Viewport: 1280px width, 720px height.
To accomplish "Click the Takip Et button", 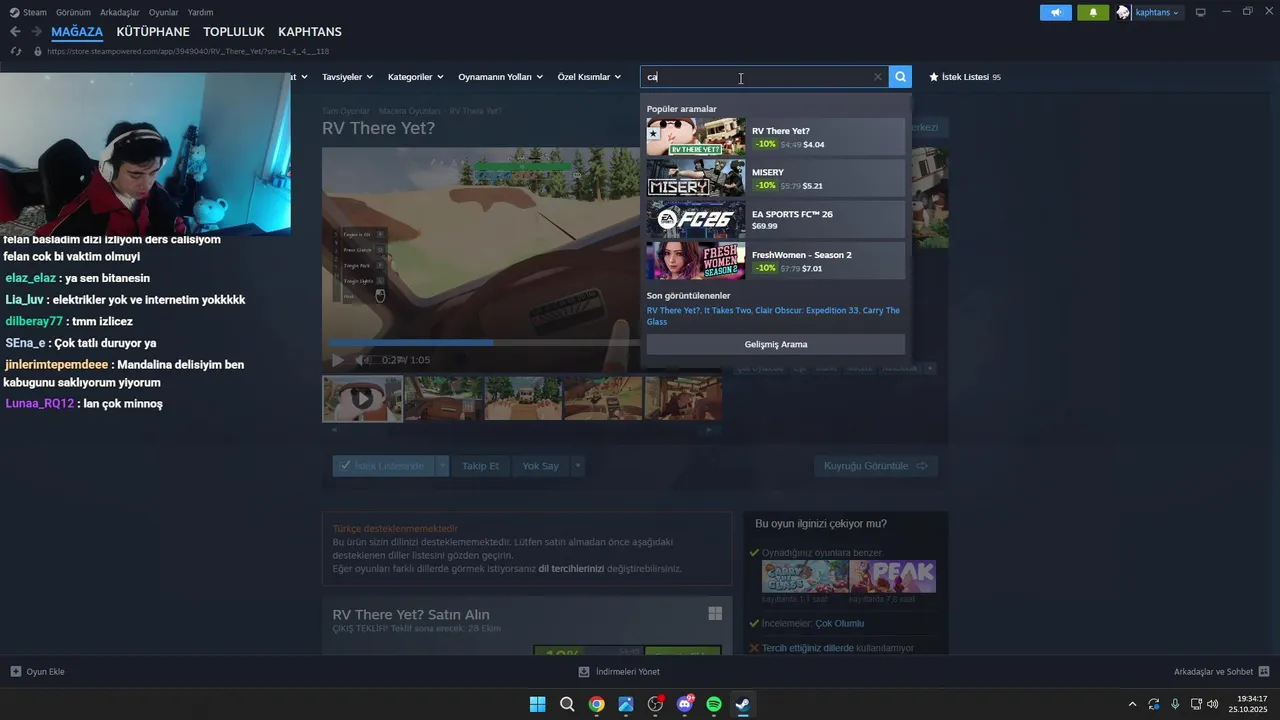I will (x=480, y=466).
